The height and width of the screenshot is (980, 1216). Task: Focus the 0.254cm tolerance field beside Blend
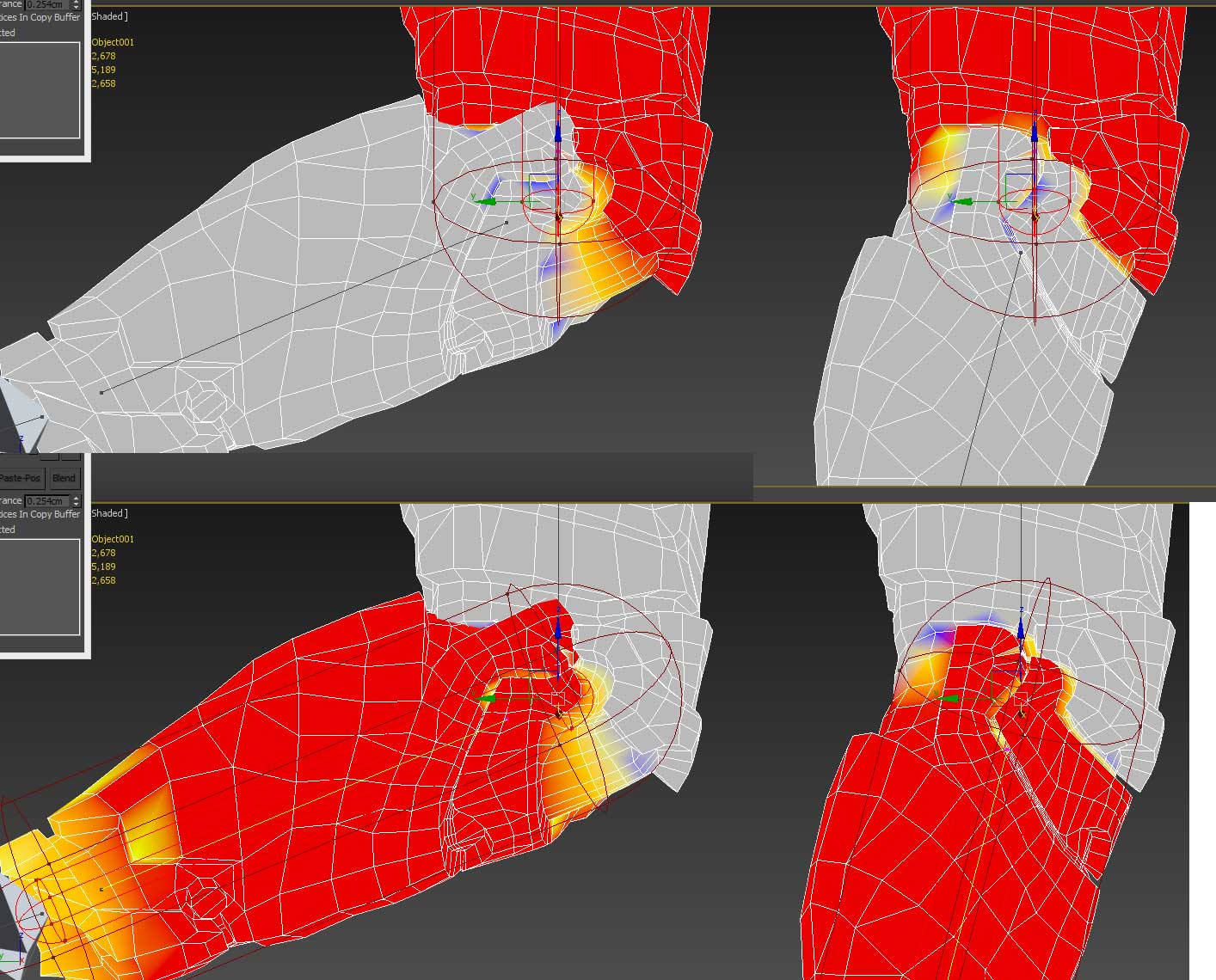pyautogui.click(x=46, y=501)
